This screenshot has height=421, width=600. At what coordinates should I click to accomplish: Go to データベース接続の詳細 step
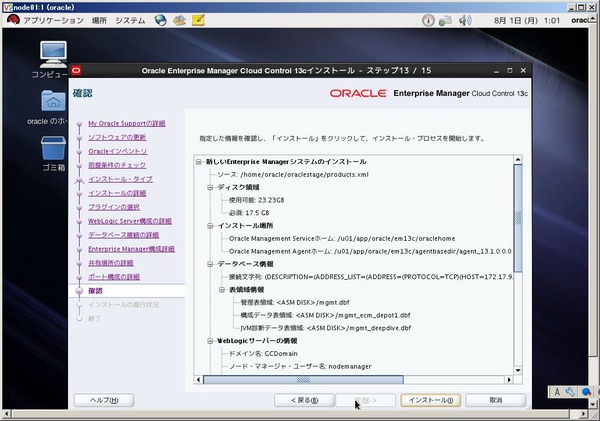(x=124, y=235)
